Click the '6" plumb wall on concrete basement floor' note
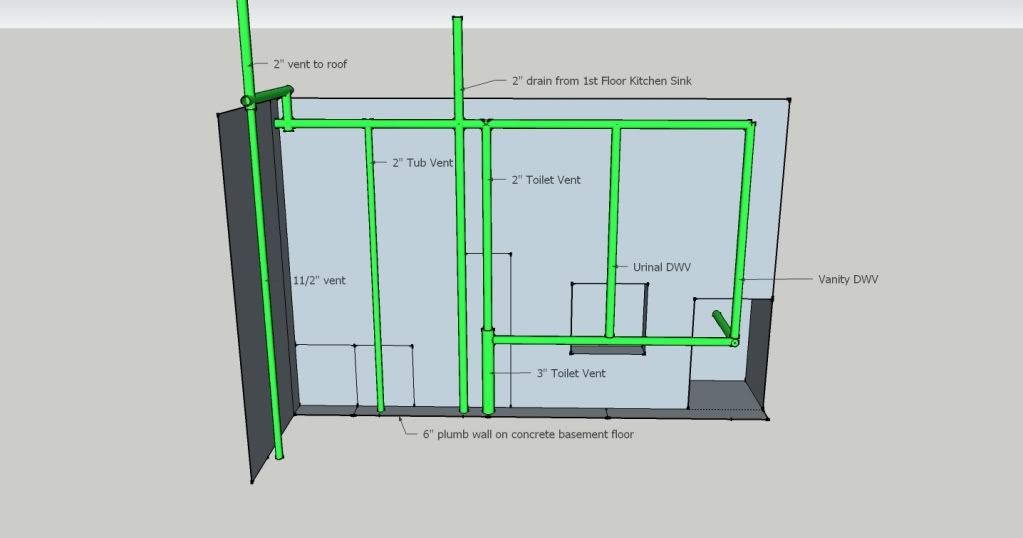The width and height of the screenshot is (1023, 538). 528,434
